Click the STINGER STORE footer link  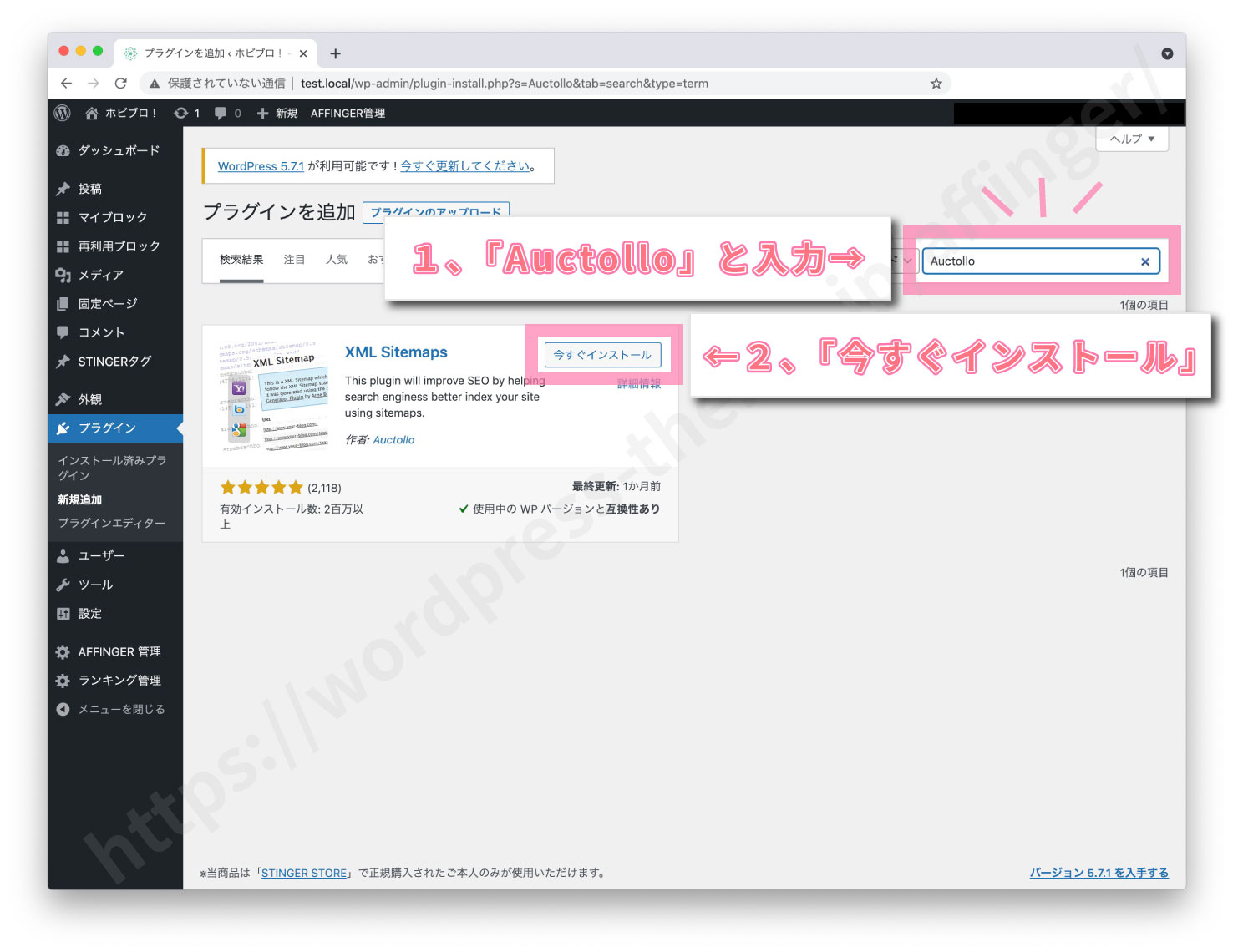tap(304, 873)
